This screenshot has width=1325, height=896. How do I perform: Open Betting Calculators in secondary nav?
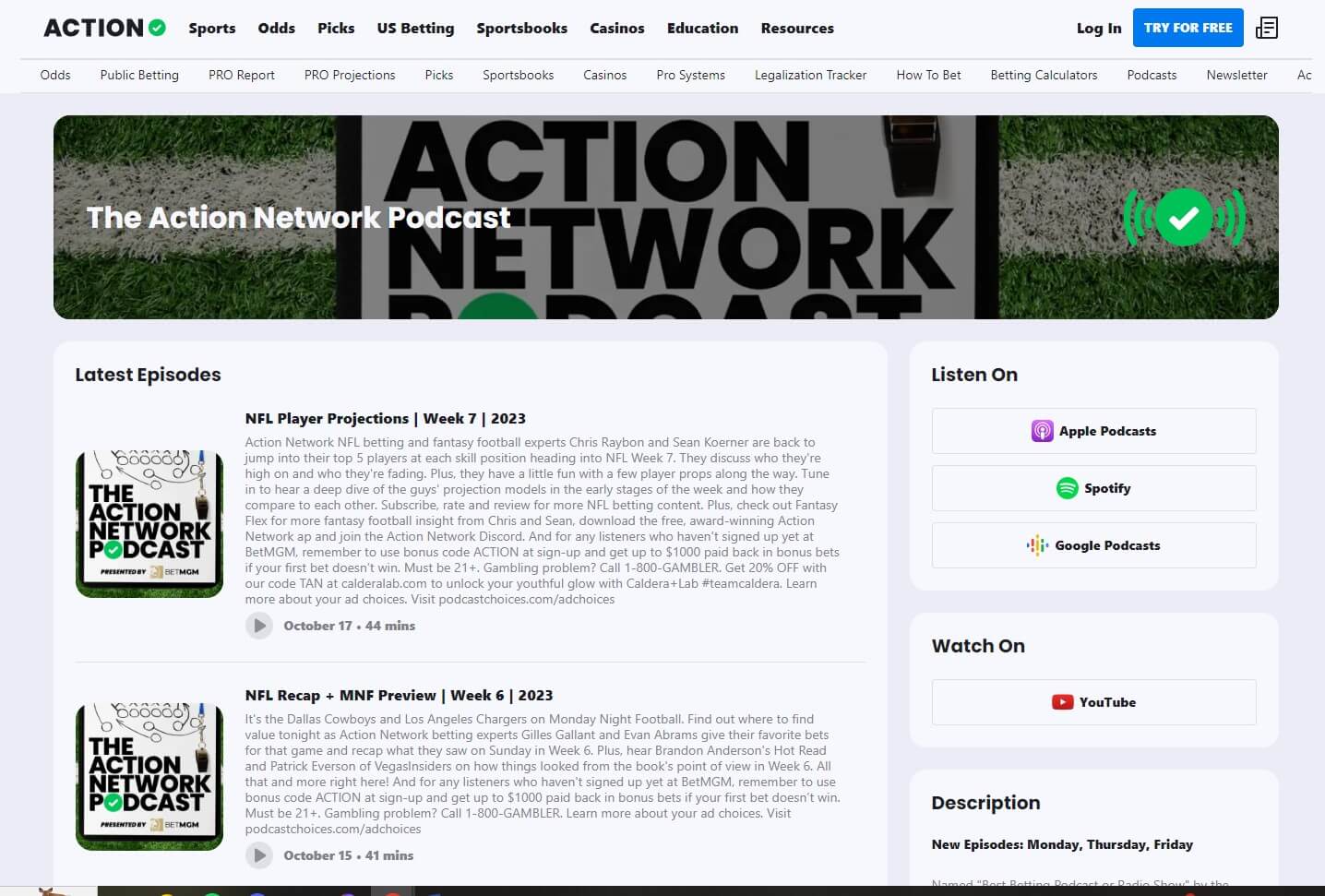(1044, 75)
